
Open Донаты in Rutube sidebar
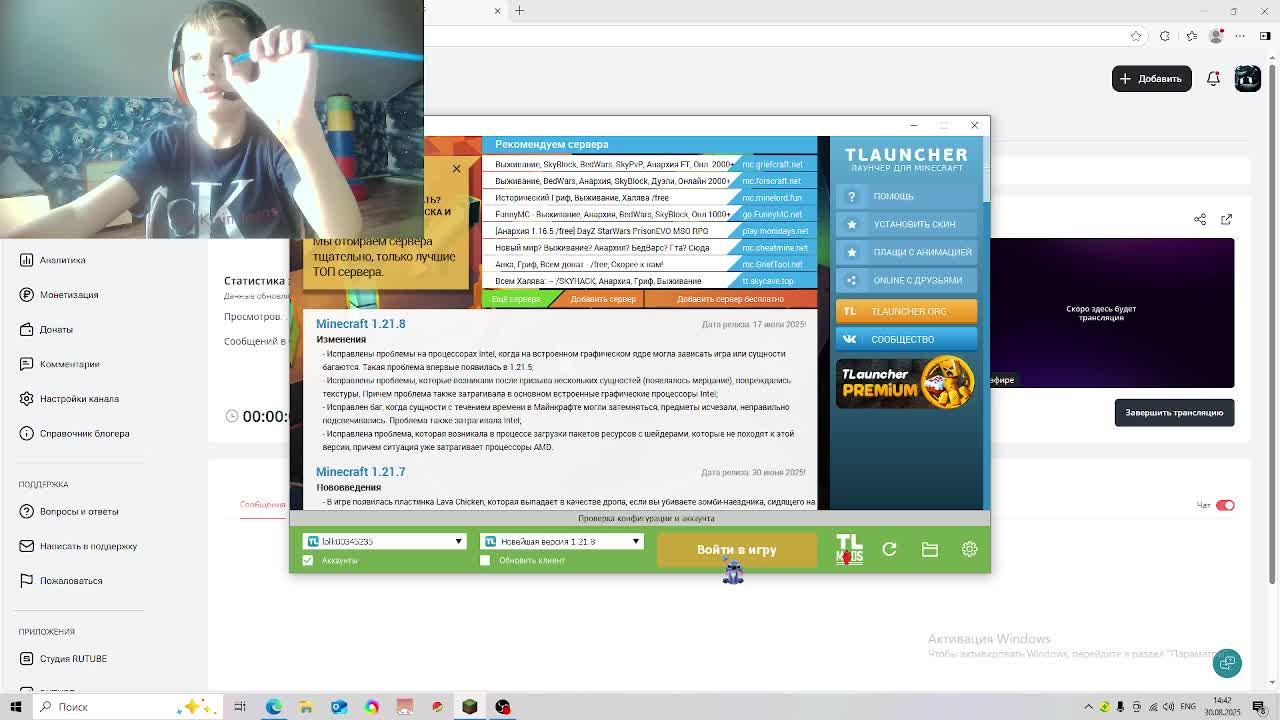tap(56, 329)
